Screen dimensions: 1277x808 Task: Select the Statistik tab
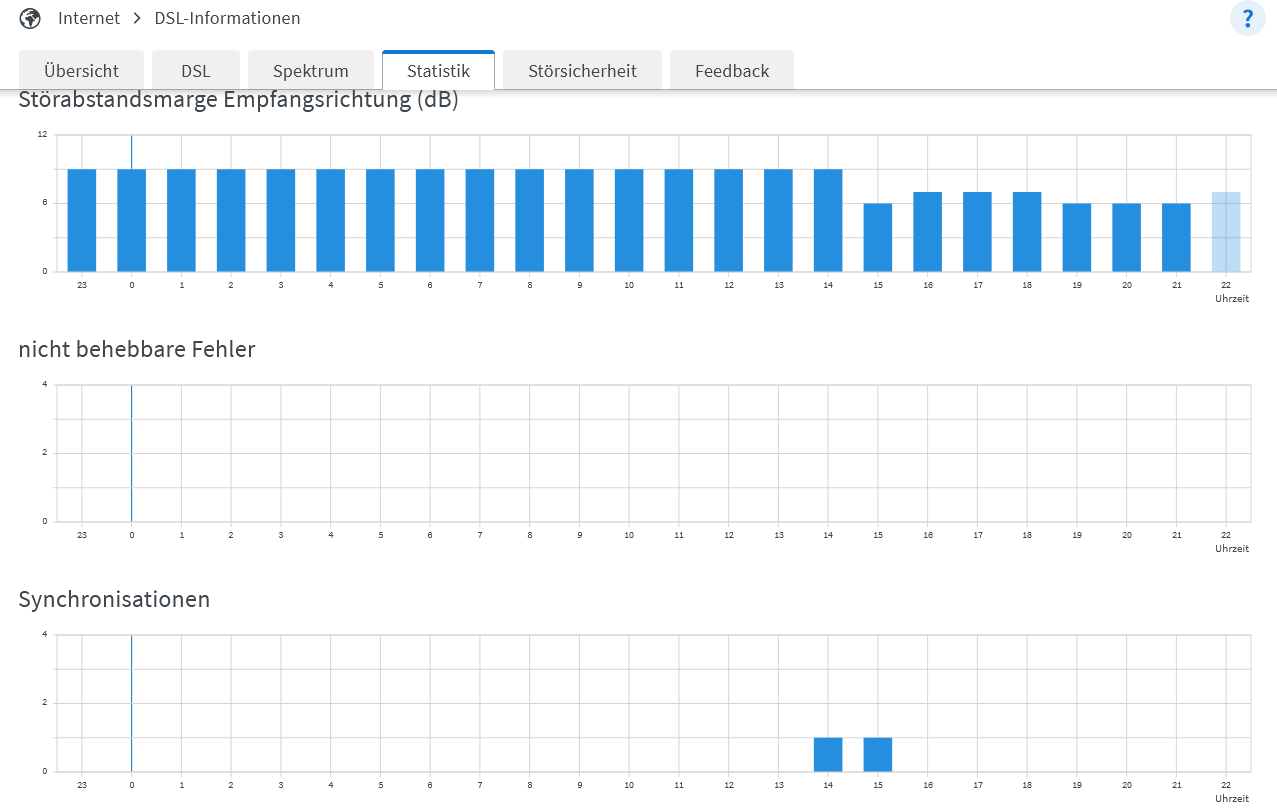pyautogui.click(x=438, y=71)
